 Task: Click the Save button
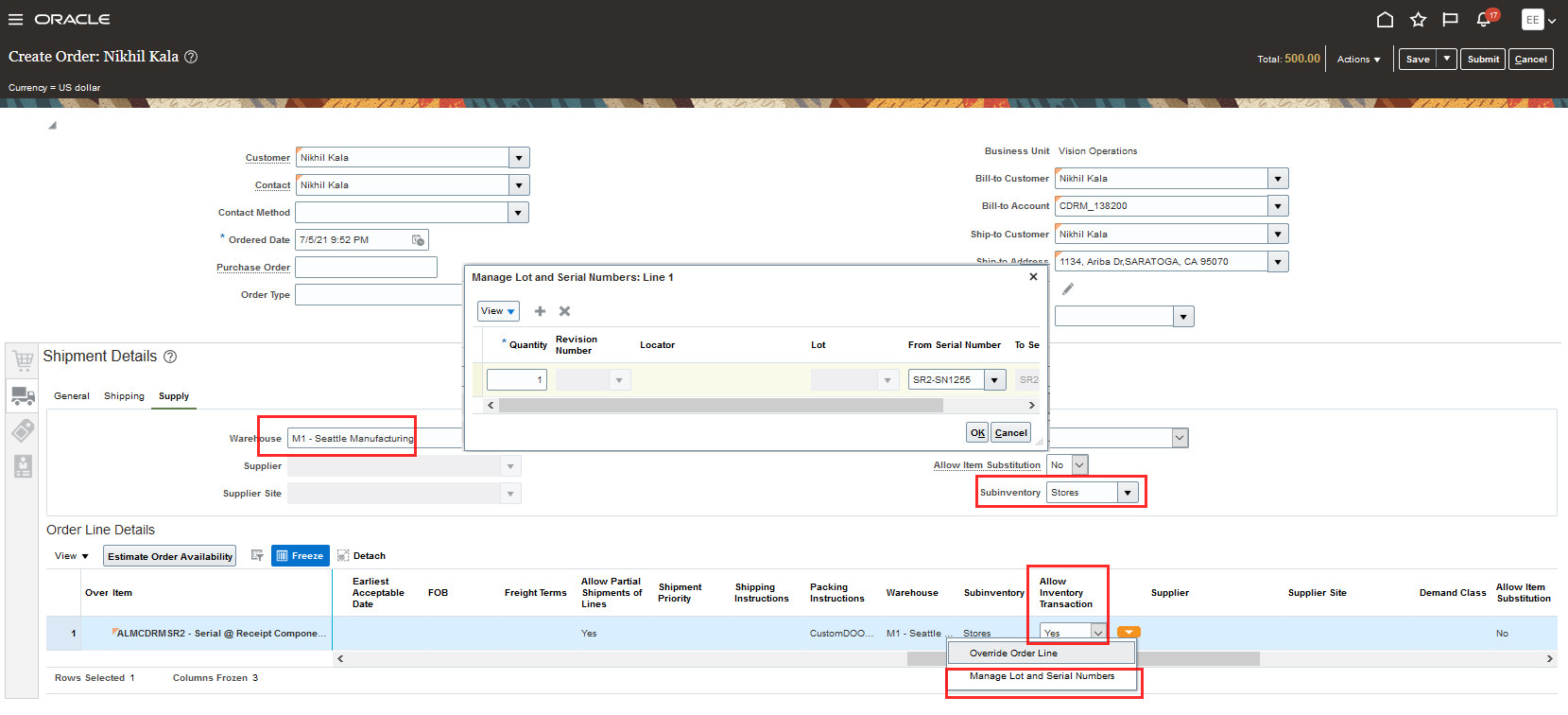coord(1418,59)
